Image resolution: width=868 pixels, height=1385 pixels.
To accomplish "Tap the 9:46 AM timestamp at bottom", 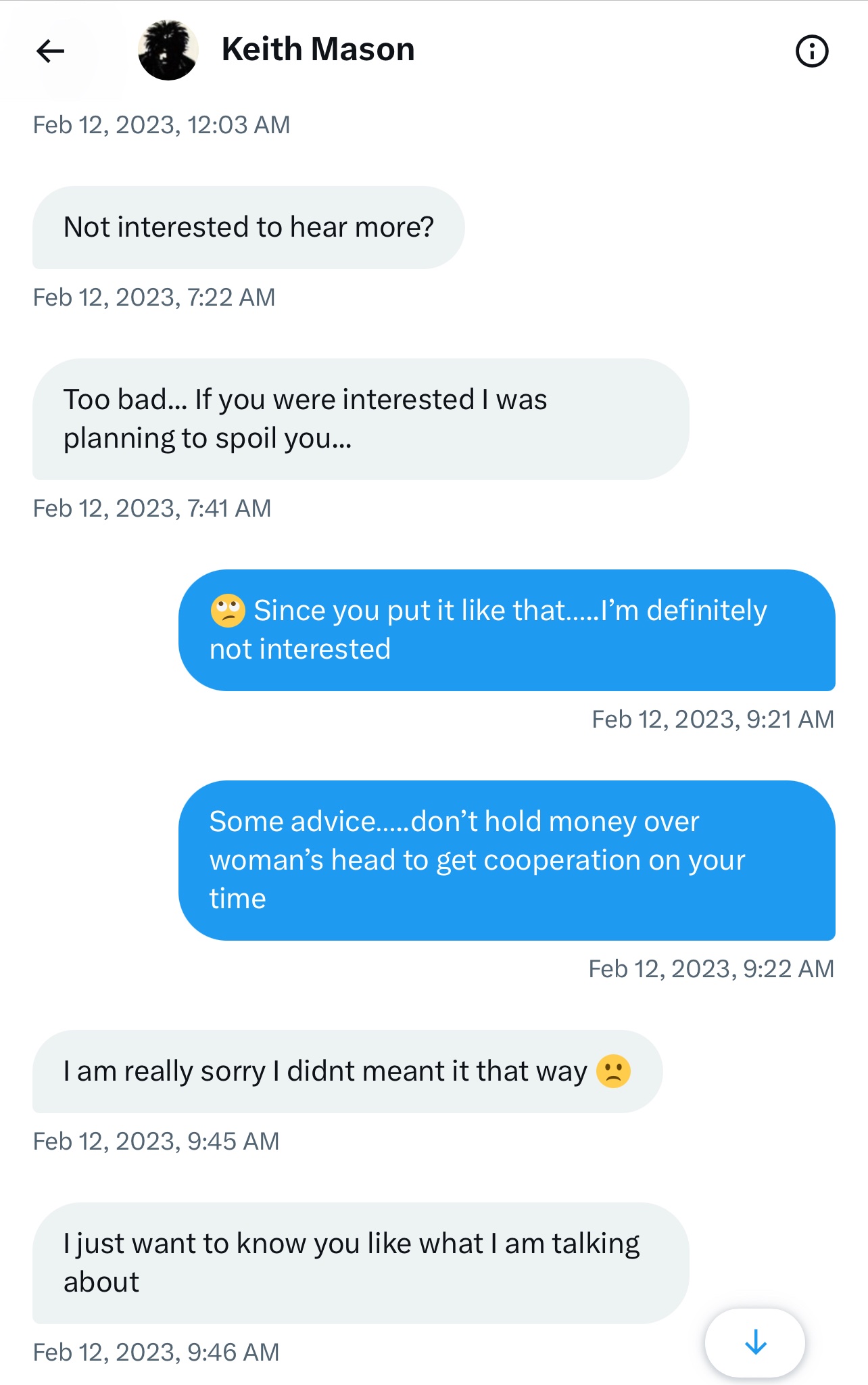I will (156, 1353).
